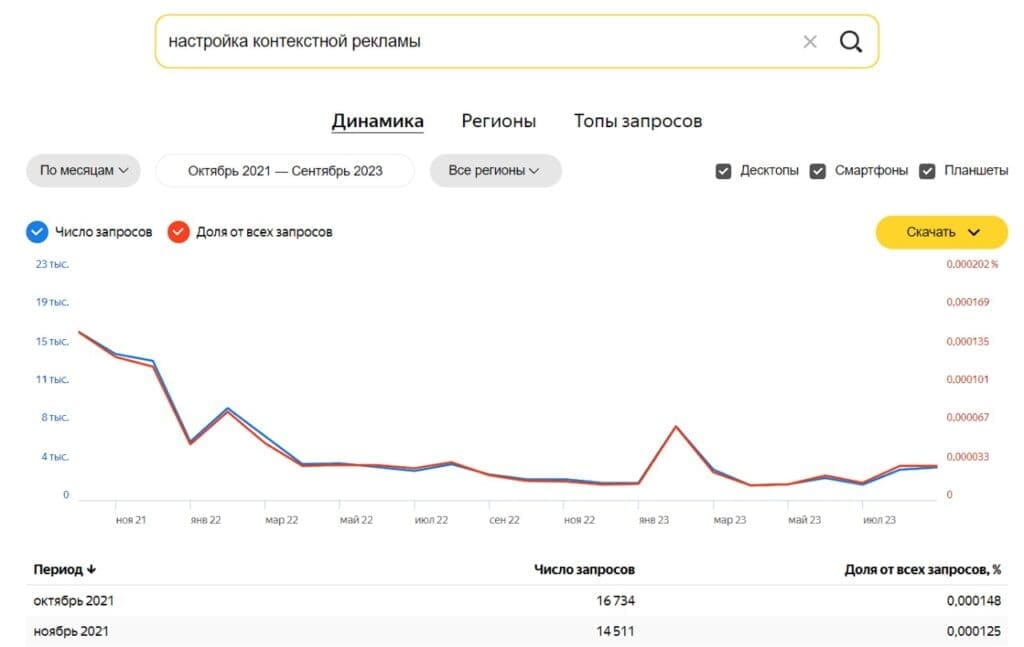1024x647 pixels.
Task: Click the 0,000148 share value
Action: tap(974, 601)
